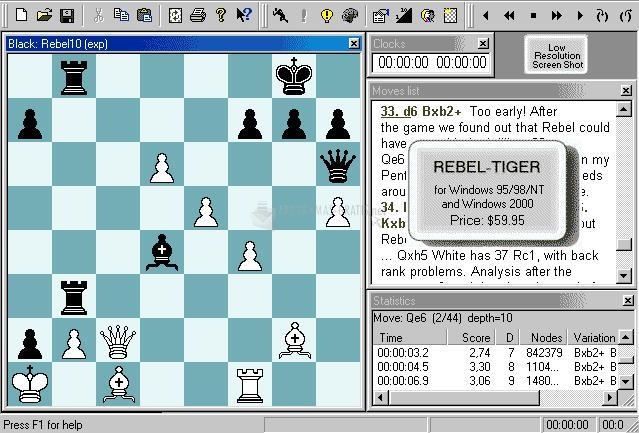This screenshot has width=639, height=433.
Task: Click the counter-clockwise undo arrow icon
Action: (626, 16)
